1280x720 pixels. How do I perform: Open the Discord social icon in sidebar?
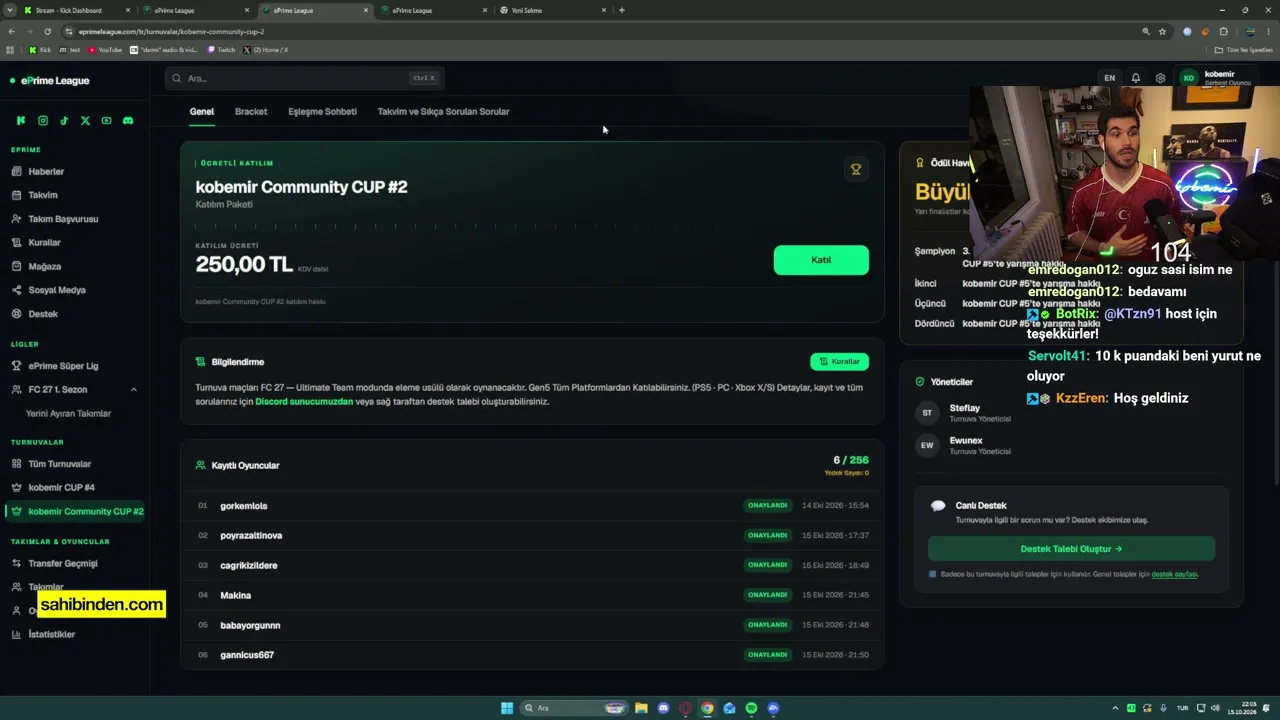(x=128, y=121)
